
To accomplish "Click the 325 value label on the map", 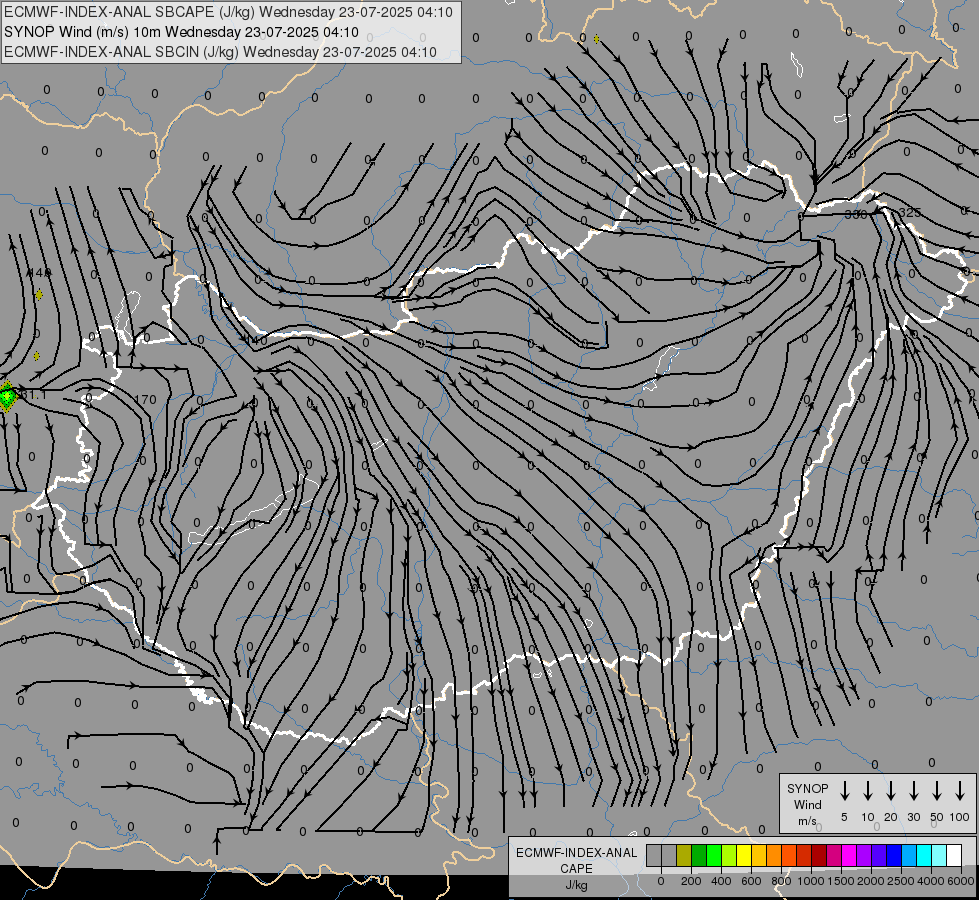I will (x=909, y=212).
